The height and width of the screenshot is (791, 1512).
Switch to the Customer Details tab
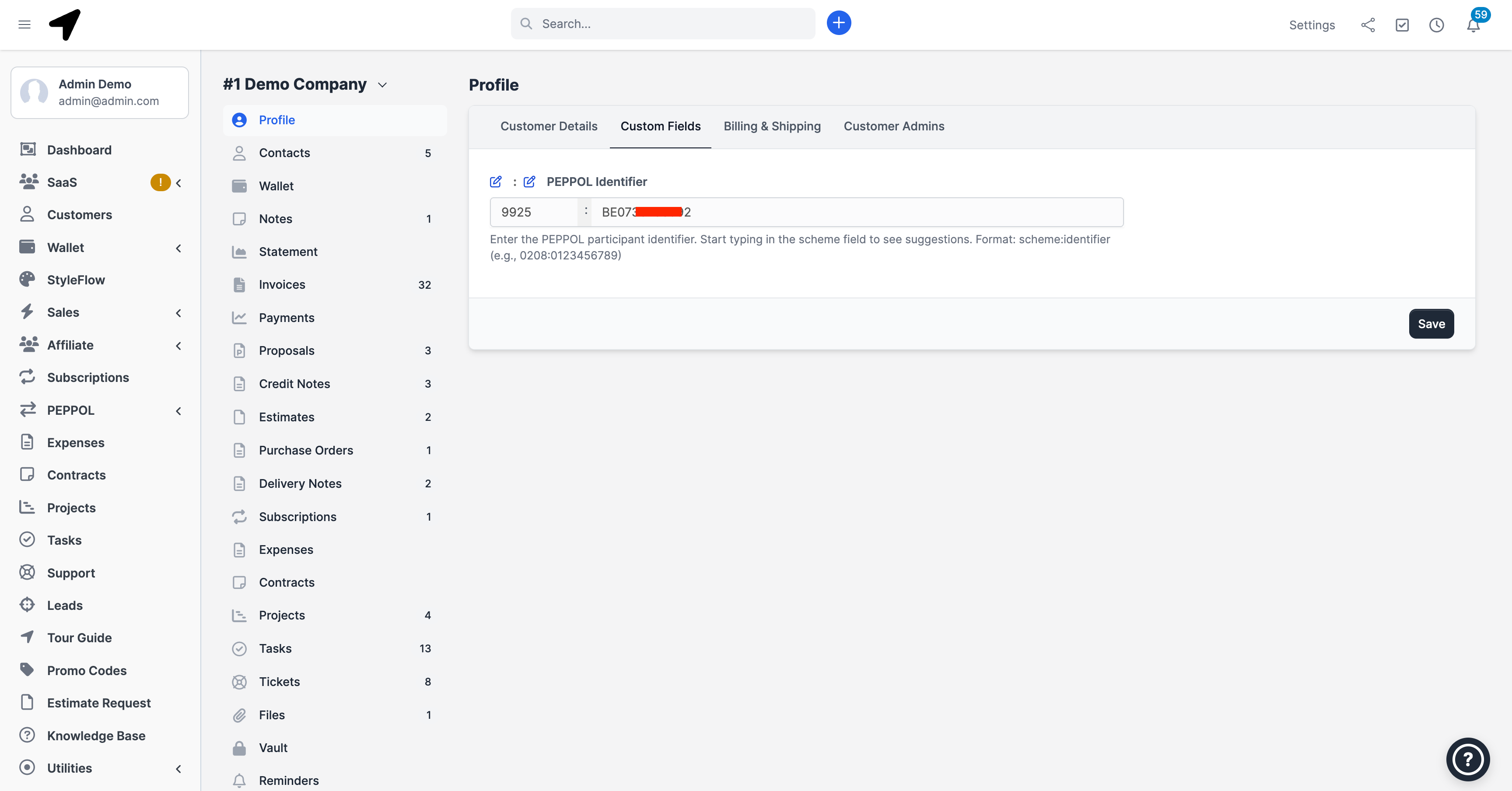(548, 126)
